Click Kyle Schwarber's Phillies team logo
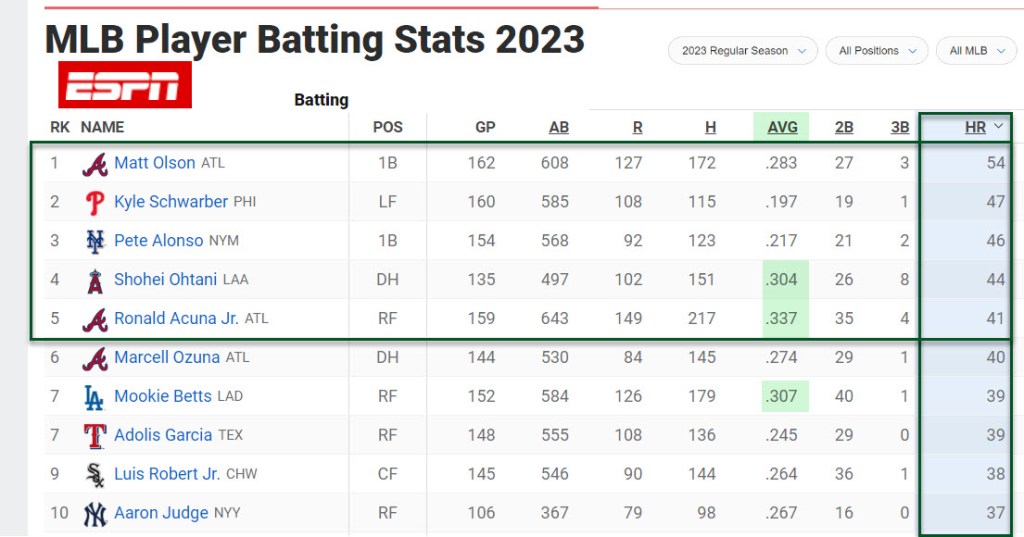Image resolution: width=1024 pixels, height=537 pixels. 95,202
